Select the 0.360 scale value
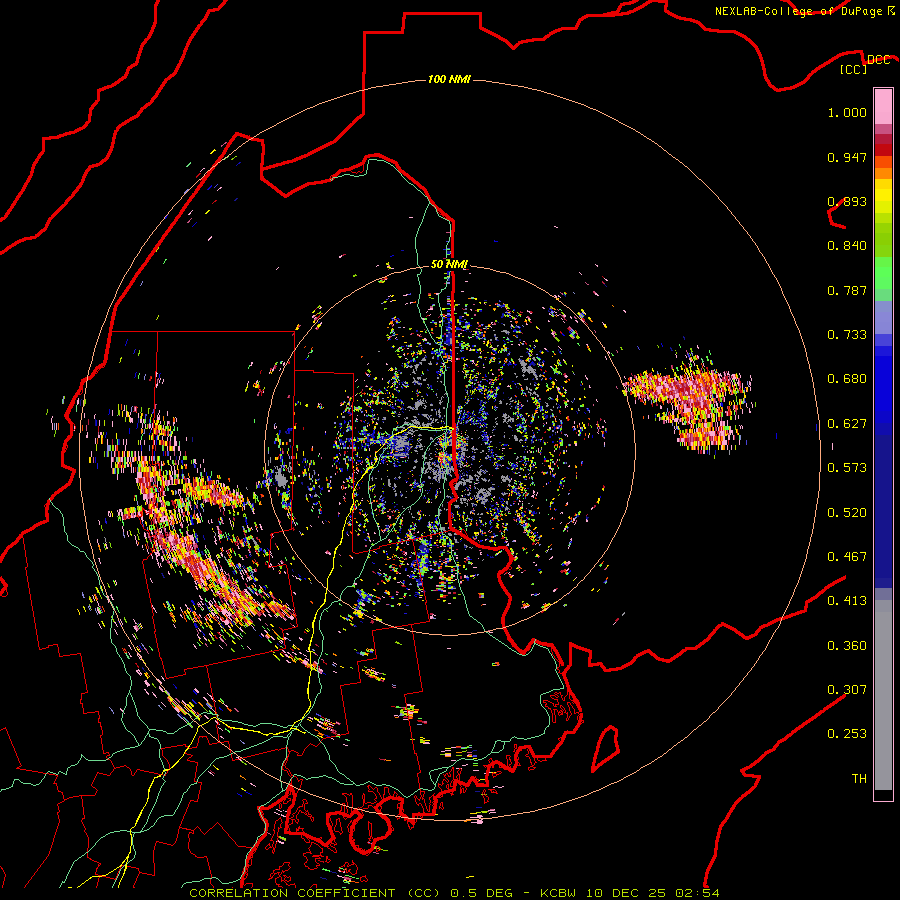The height and width of the screenshot is (900, 900). tap(847, 646)
